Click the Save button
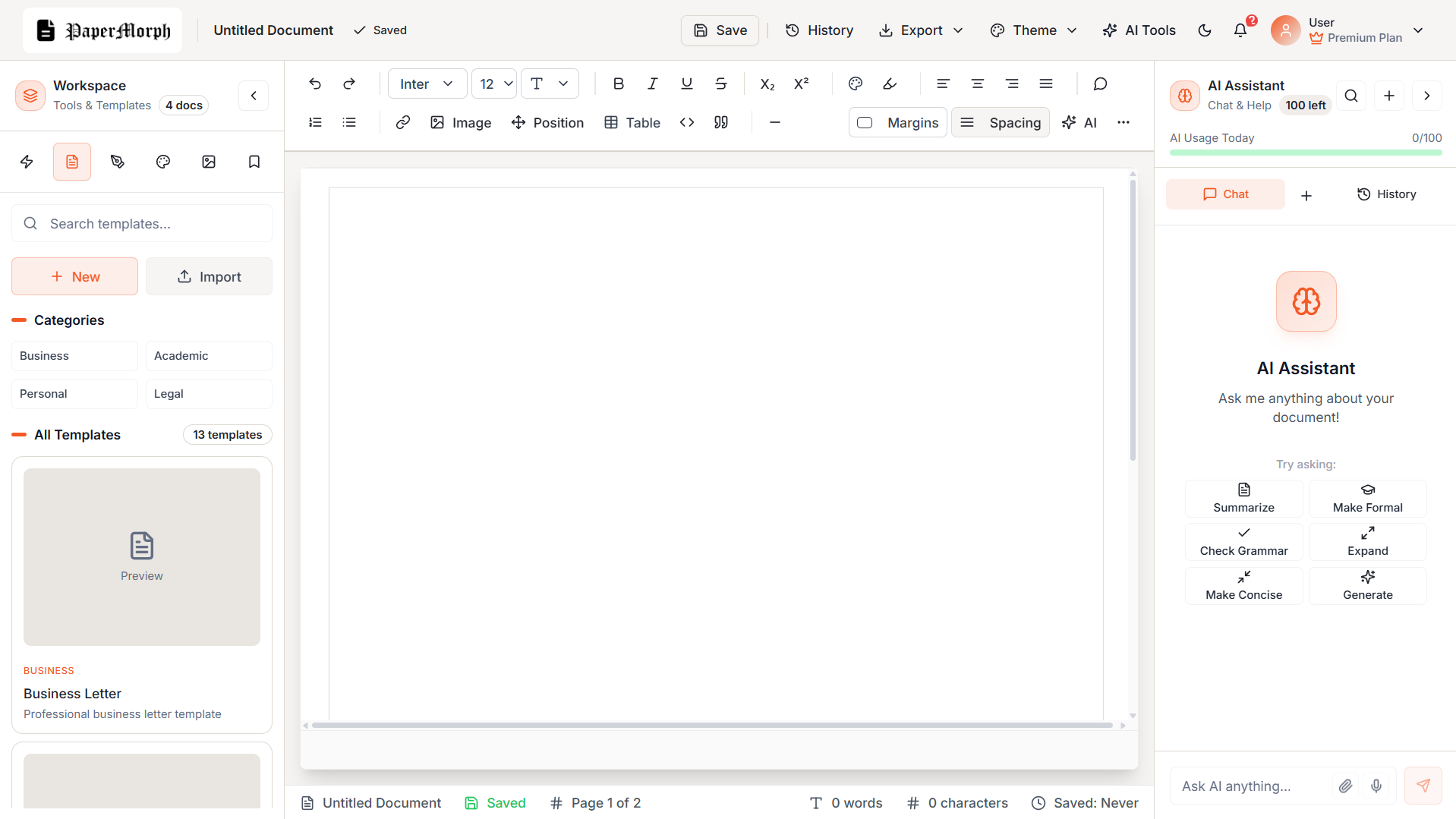1456x819 pixels. [720, 30]
